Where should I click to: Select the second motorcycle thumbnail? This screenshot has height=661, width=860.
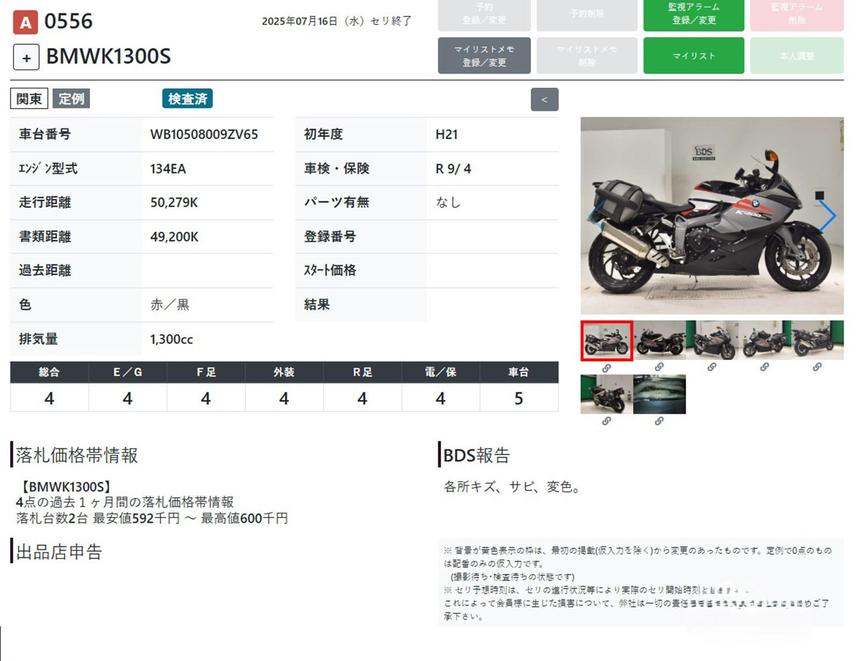659,341
